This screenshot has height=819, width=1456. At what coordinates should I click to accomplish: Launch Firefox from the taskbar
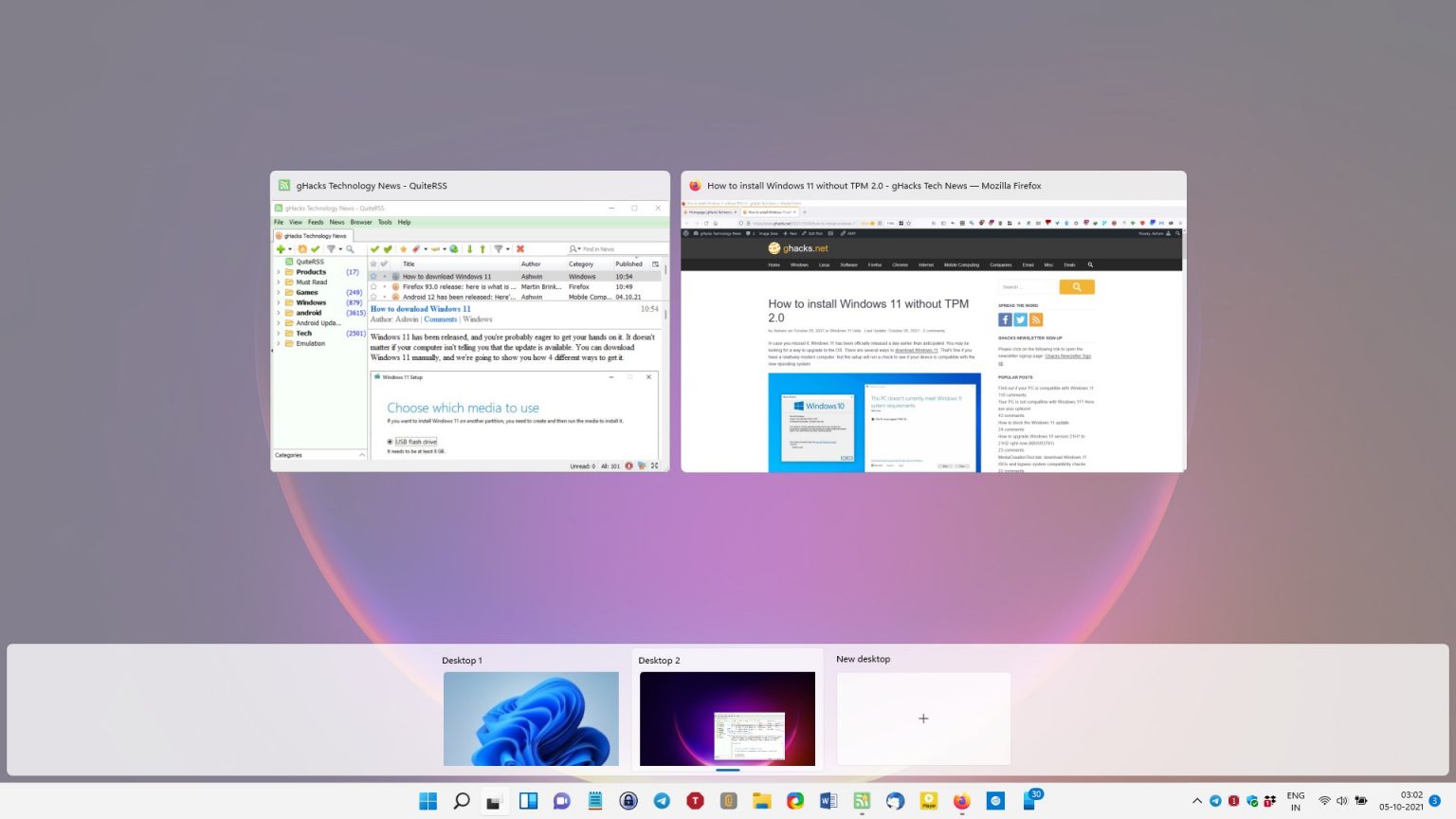[961, 801]
